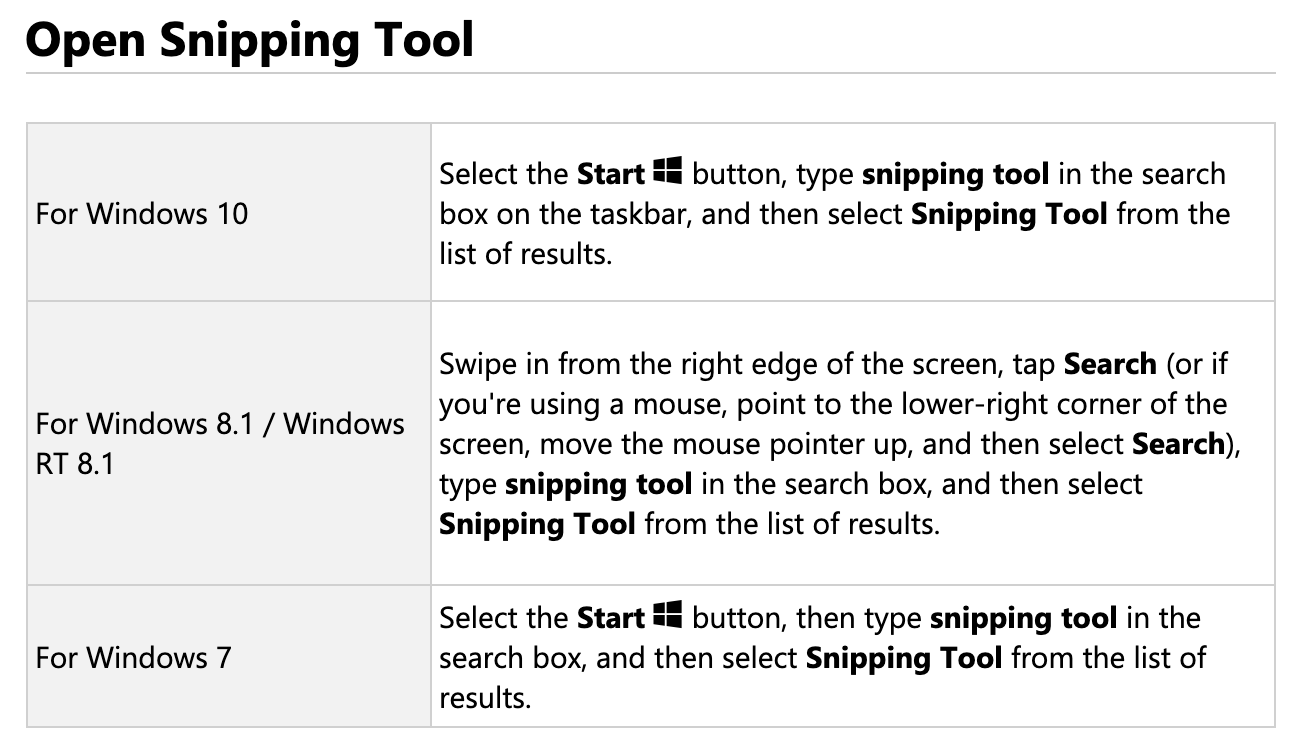Click bold "Start" in the Windows 10 instructions
This screenshot has width=1304, height=756.
(x=610, y=174)
